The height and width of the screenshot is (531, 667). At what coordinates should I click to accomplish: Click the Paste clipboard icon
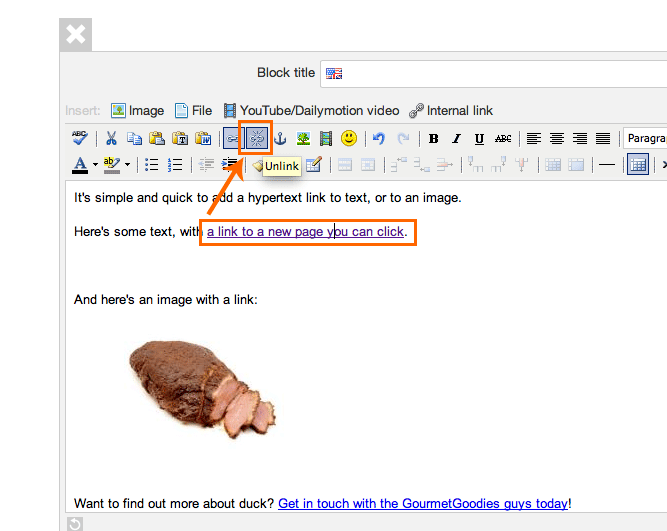[x=157, y=138]
